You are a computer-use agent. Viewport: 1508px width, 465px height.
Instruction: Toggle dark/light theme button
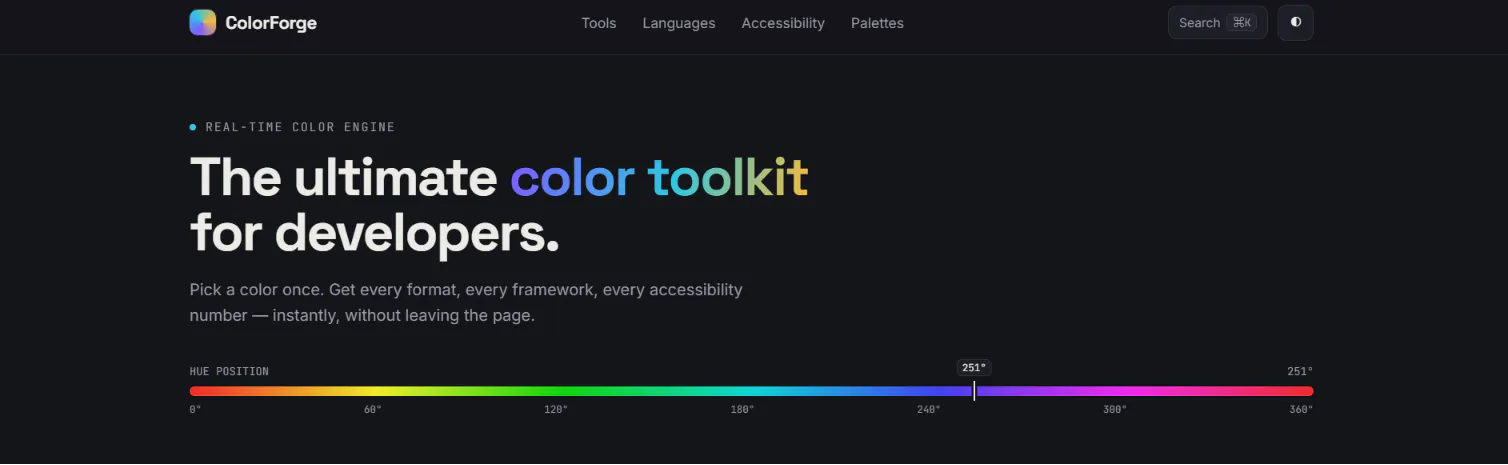pos(1296,22)
